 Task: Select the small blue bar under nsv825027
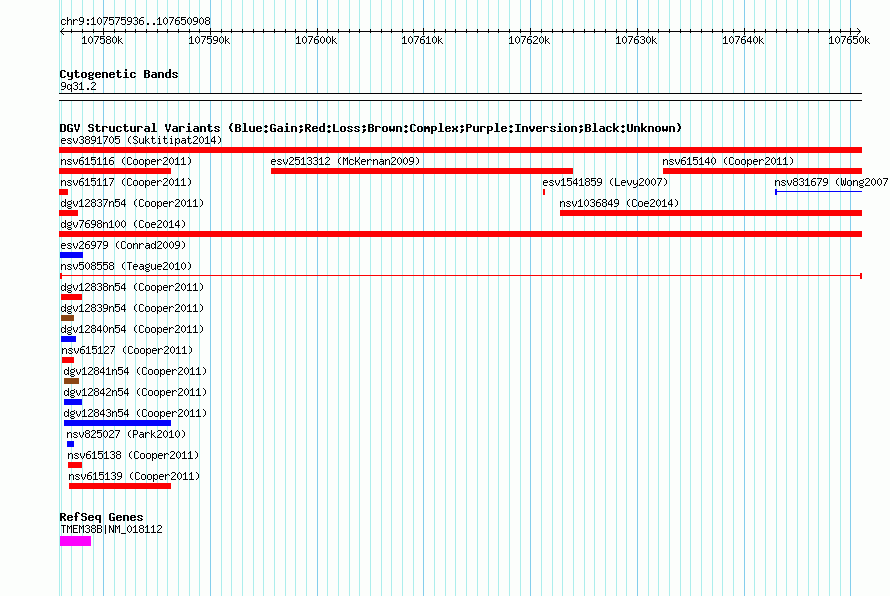pyautogui.click(x=70, y=444)
